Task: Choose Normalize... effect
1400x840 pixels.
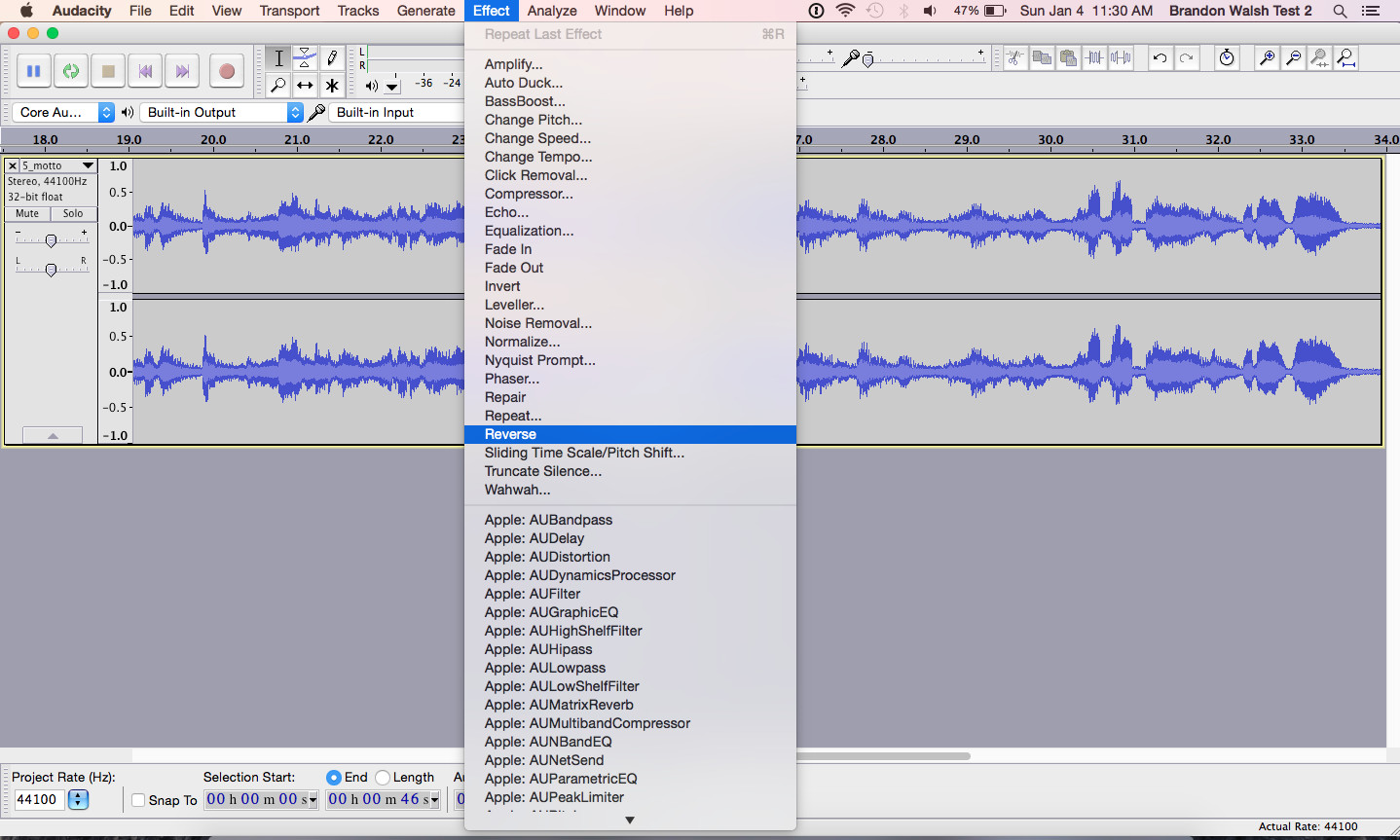Action: click(x=630, y=342)
